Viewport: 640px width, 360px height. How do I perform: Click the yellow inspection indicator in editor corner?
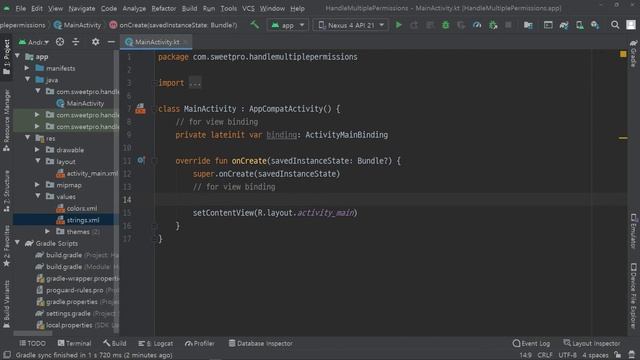[x=623, y=54]
